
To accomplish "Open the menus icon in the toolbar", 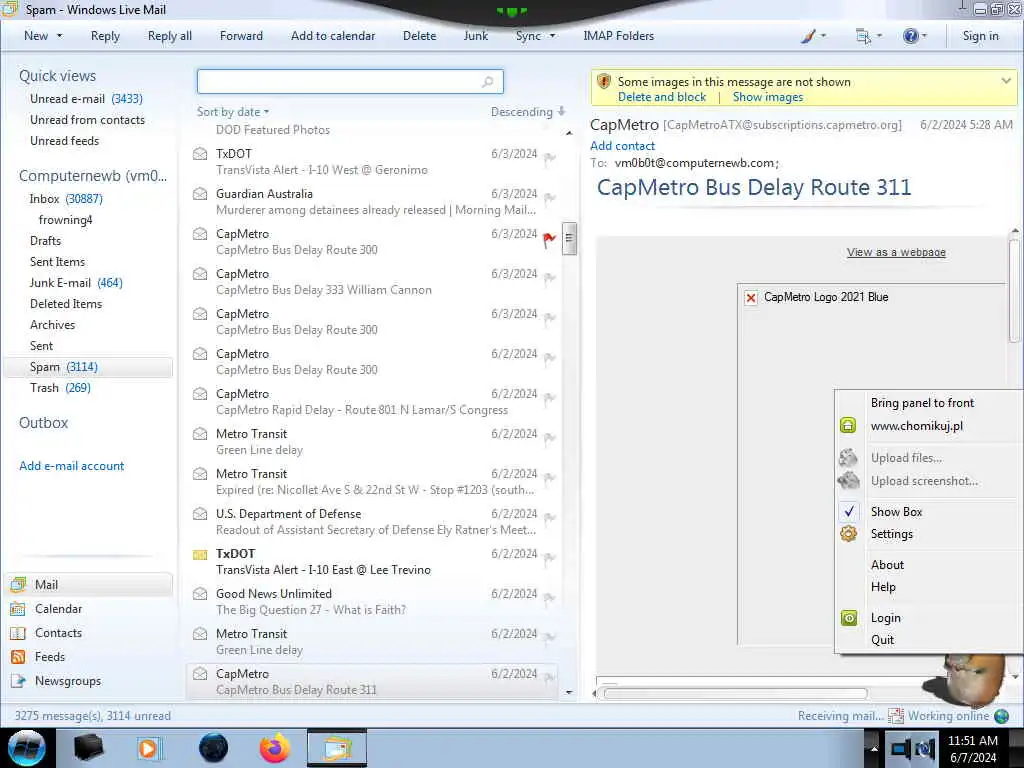I will point(863,36).
